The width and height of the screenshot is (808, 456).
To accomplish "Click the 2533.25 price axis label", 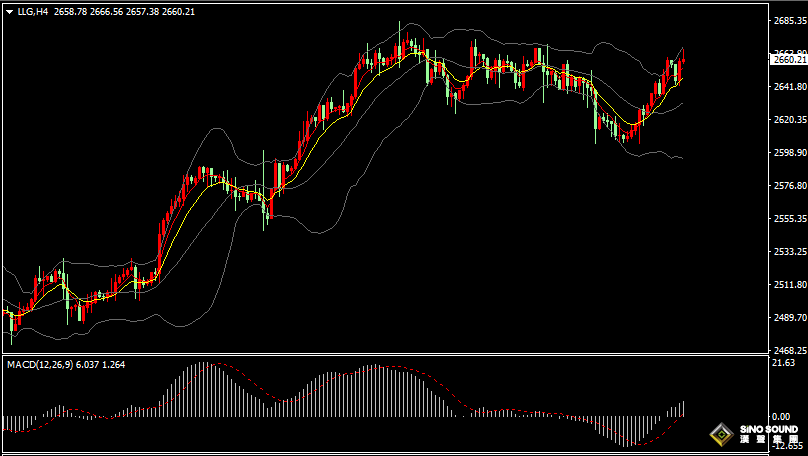I will [789, 251].
